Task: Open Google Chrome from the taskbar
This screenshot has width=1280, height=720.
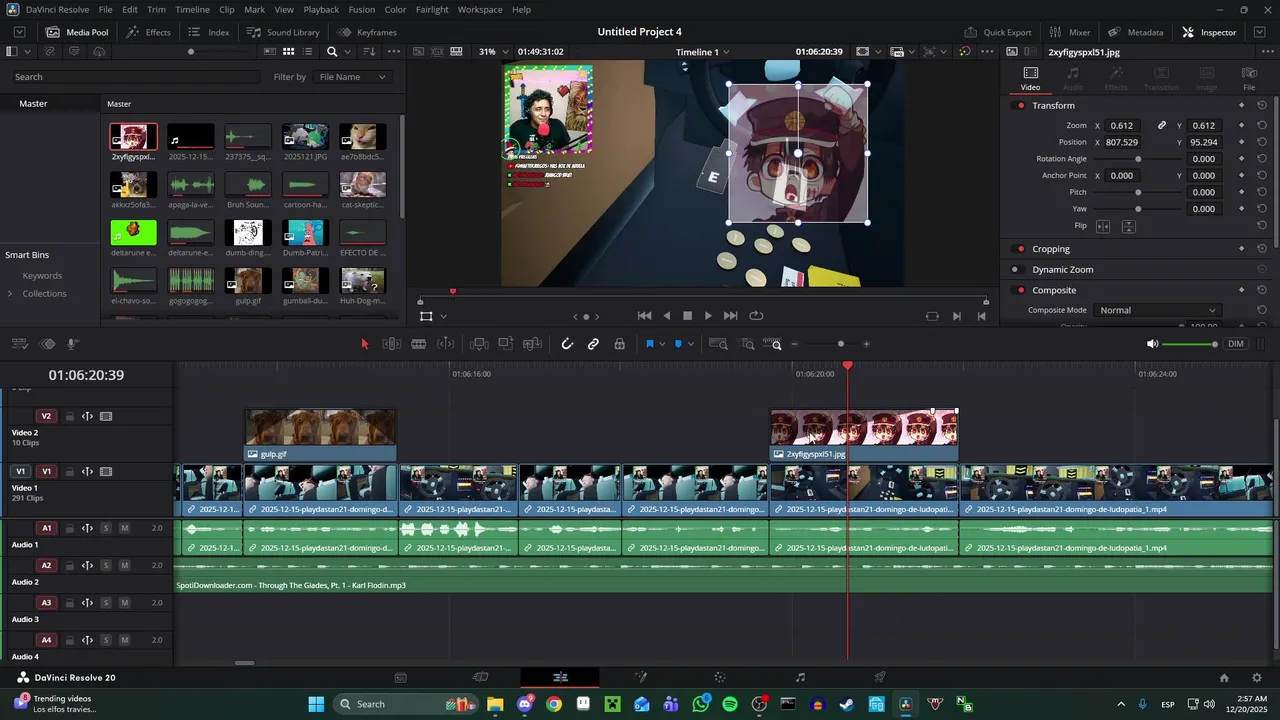Action: (x=554, y=704)
